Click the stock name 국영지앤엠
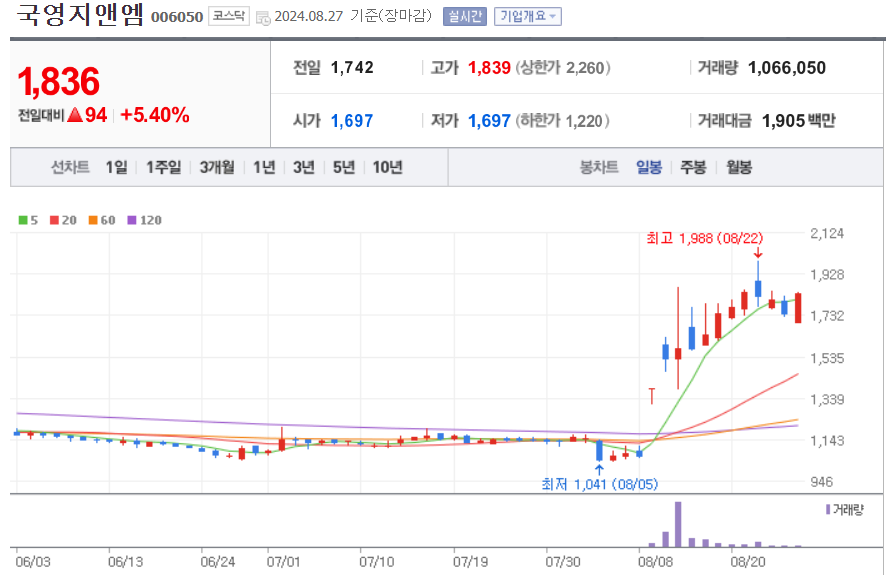886x575 pixels. pyautogui.click(x=80, y=15)
